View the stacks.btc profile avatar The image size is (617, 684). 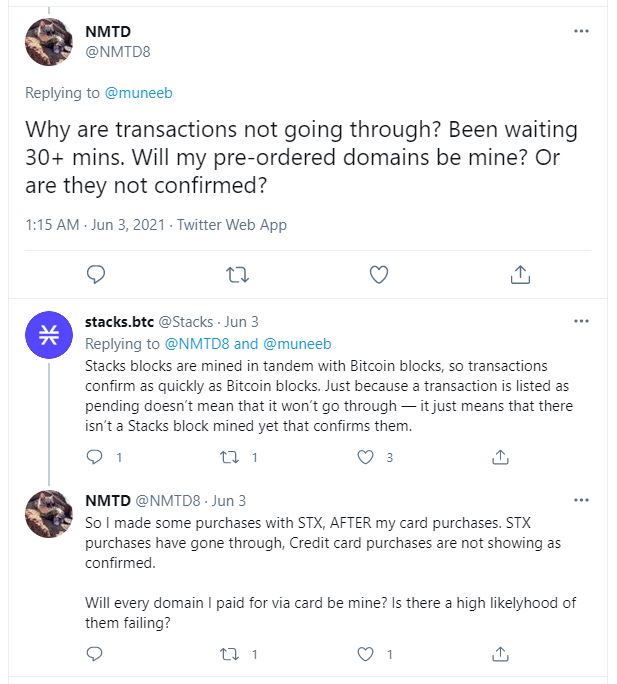pyautogui.click(x=49, y=336)
